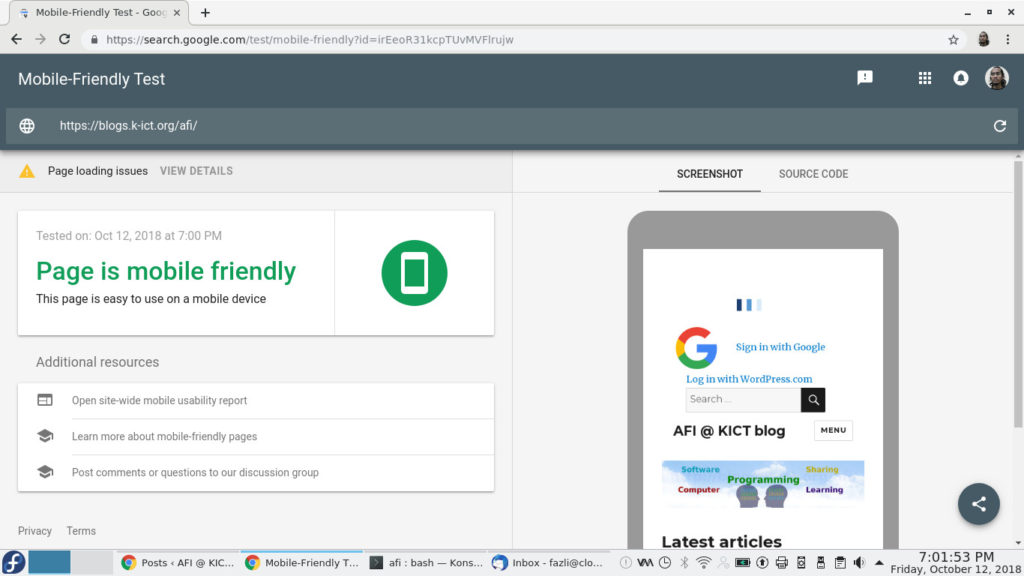Click the "Tested on: Oct 12, 2018" text
Viewport: 1024px width, 576px height.
tap(129, 236)
